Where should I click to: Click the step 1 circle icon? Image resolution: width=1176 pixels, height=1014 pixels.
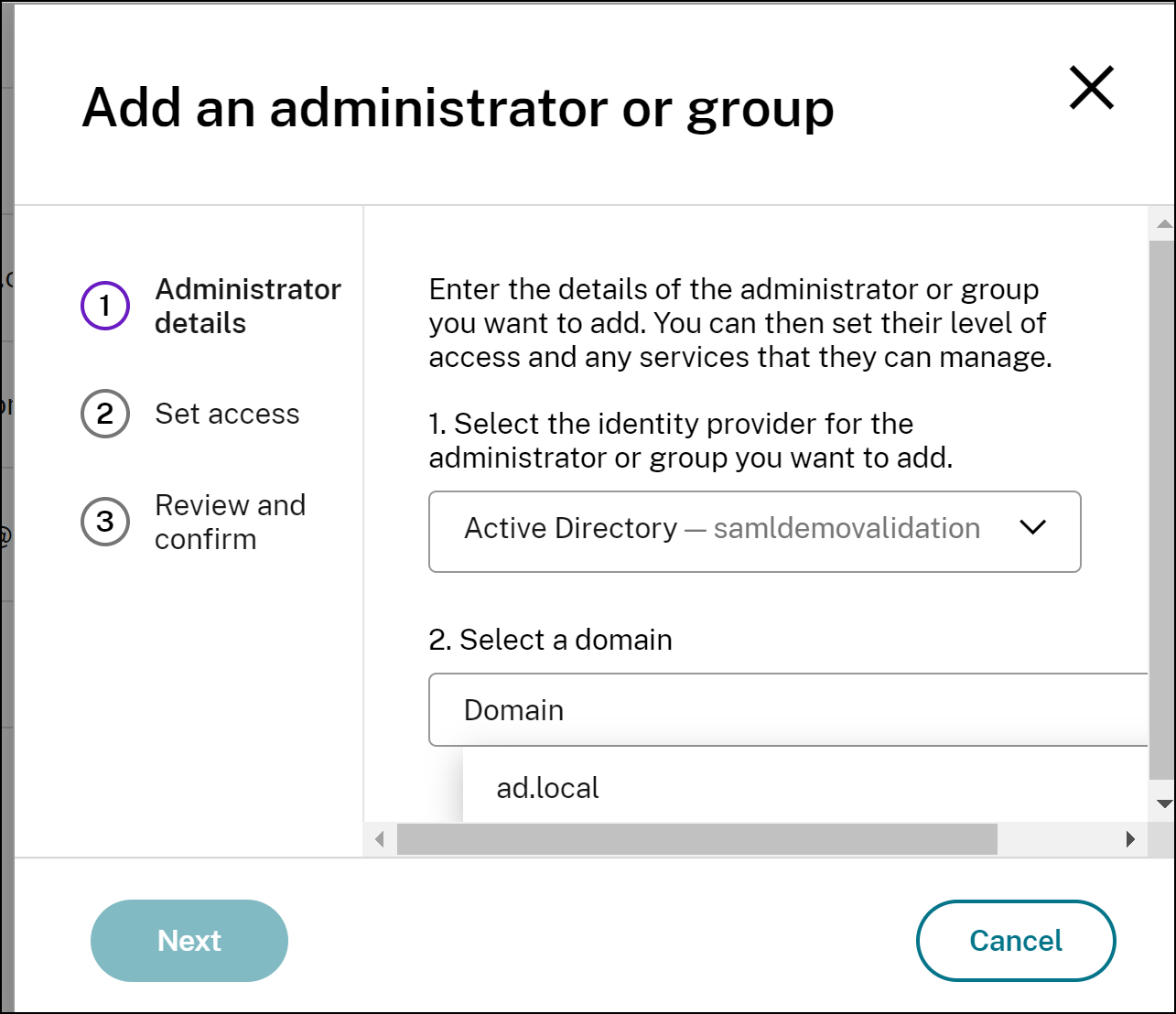[x=105, y=306]
